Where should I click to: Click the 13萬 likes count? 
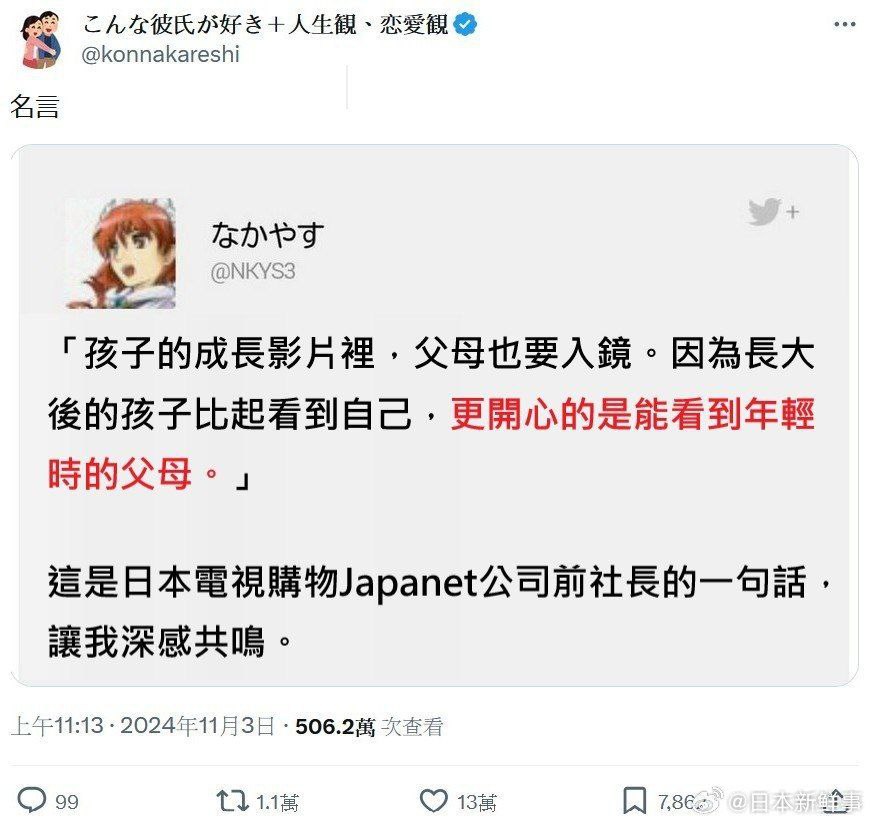pyautogui.click(x=477, y=802)
